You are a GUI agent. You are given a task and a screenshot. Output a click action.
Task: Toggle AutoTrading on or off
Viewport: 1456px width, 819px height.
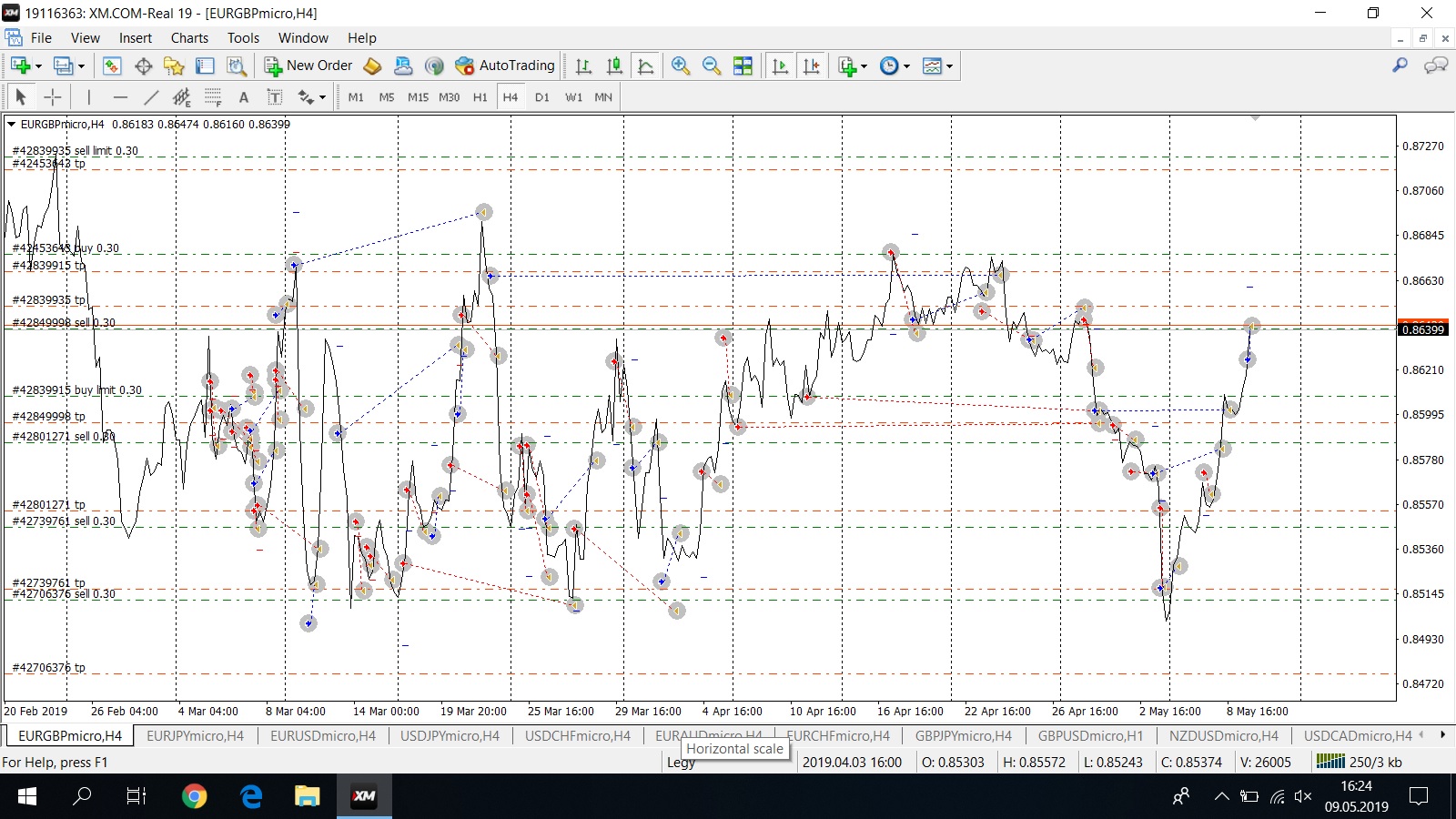point(505,66)
